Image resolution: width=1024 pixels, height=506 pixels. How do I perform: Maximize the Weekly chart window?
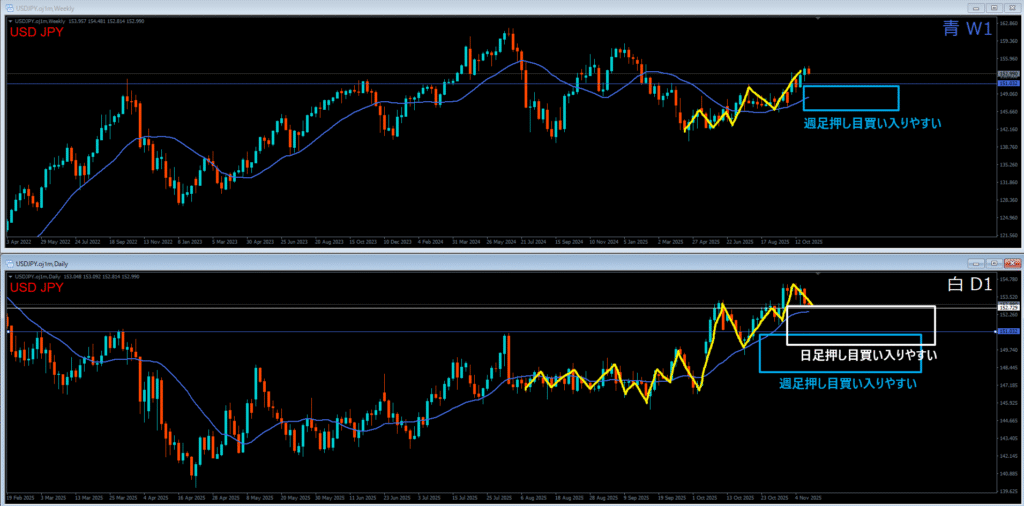pyautogui.click(x=994, y=6)
